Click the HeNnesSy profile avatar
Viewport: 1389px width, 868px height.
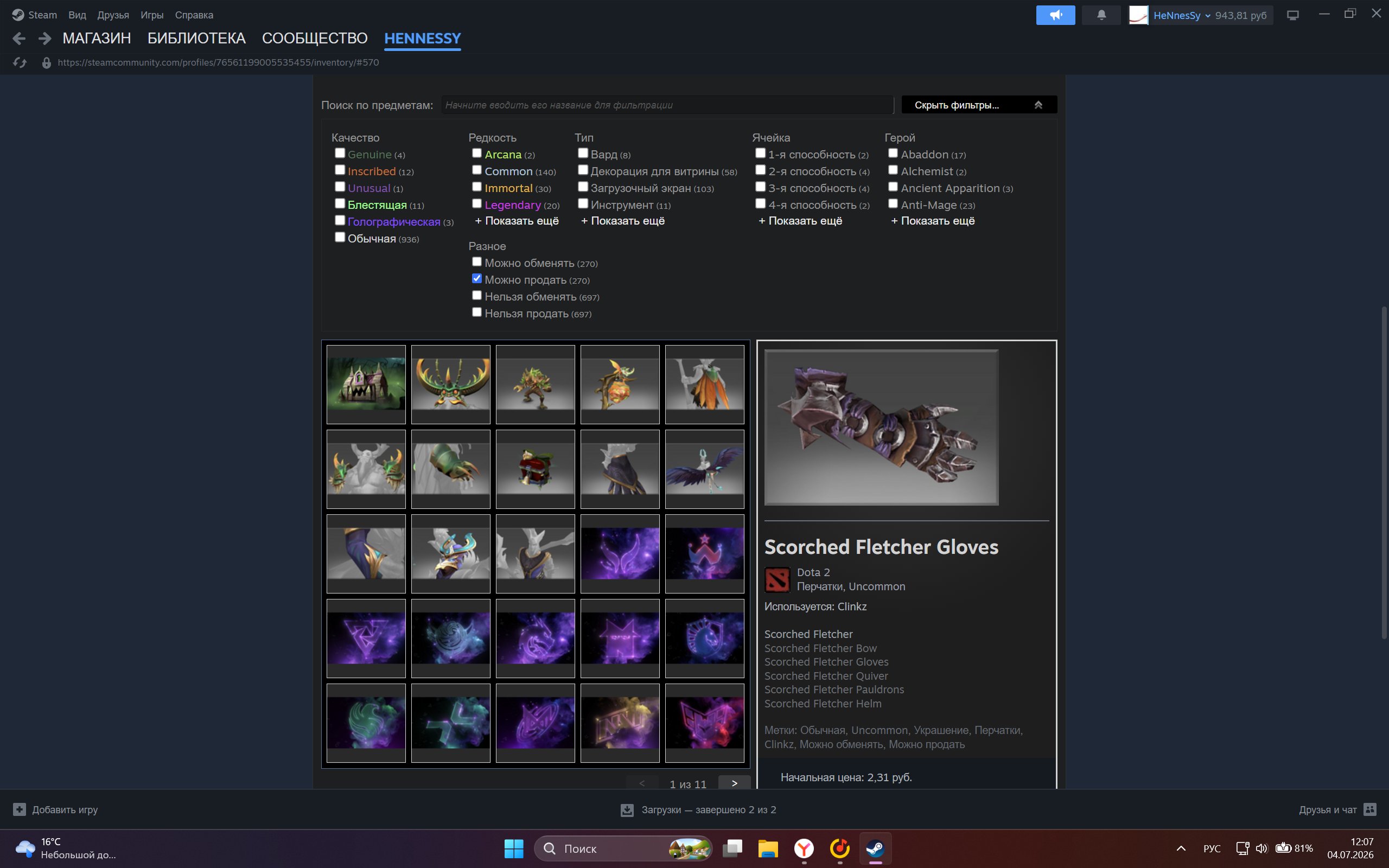click(x=1138, y=15)
